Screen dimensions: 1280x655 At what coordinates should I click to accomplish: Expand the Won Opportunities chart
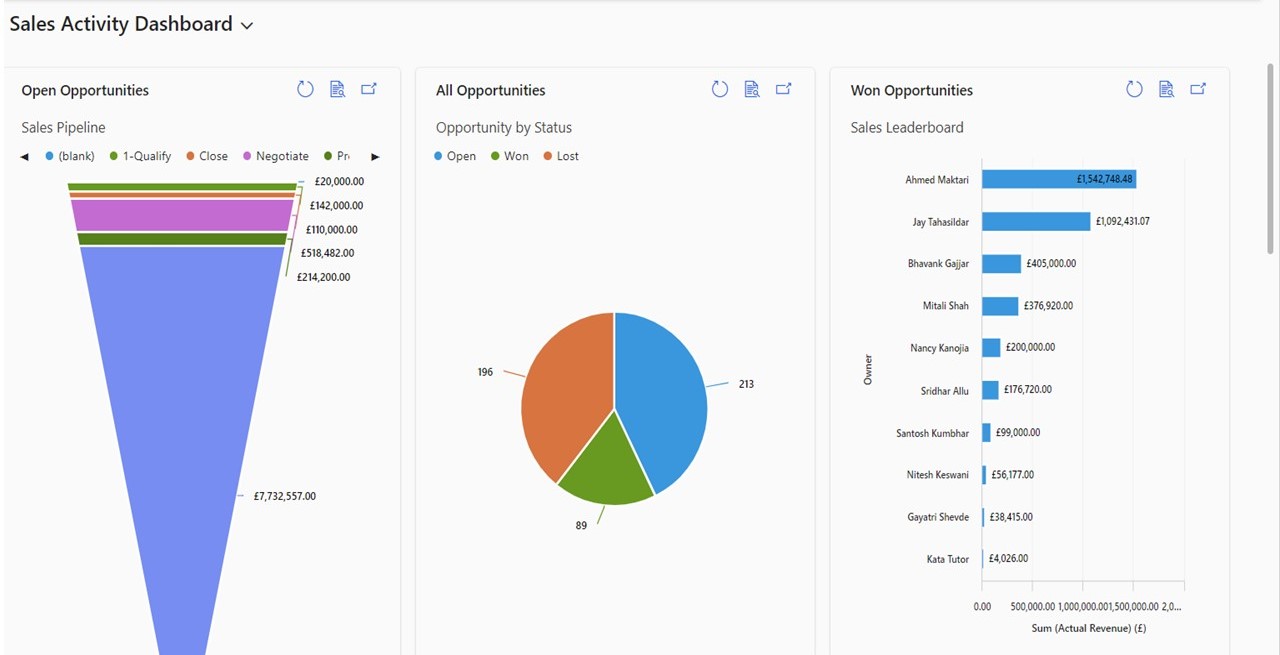pyautogui.click(x=1198, y=89)
